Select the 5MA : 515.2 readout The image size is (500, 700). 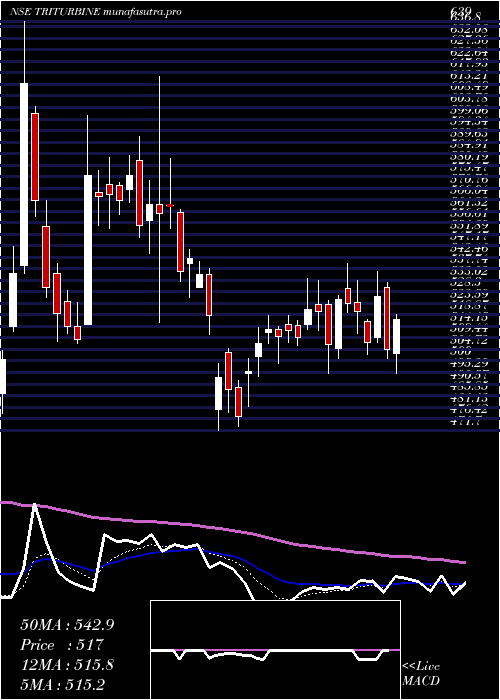coord(62,684)
